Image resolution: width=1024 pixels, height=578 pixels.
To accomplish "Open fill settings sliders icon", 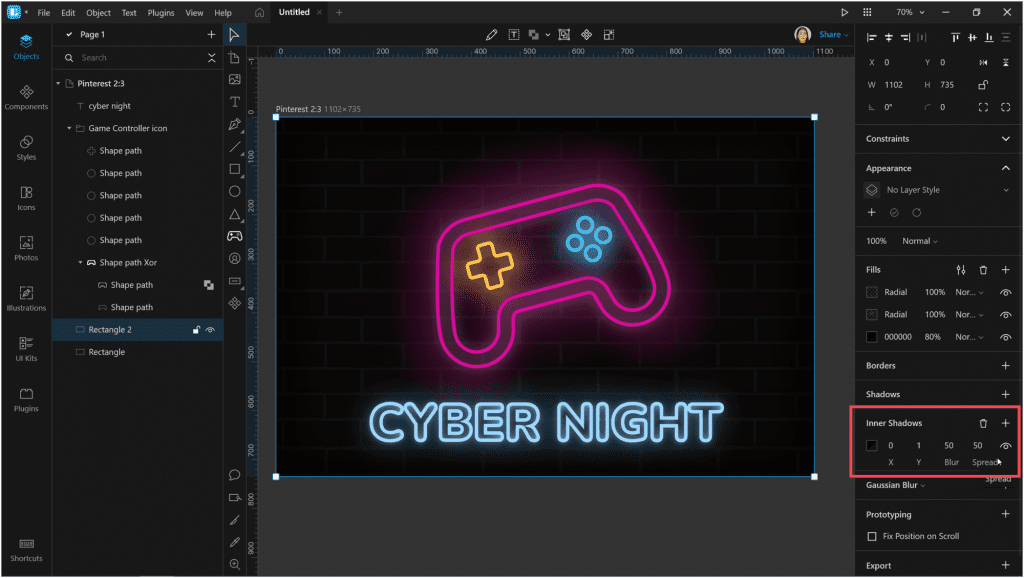I will [961, 270].
